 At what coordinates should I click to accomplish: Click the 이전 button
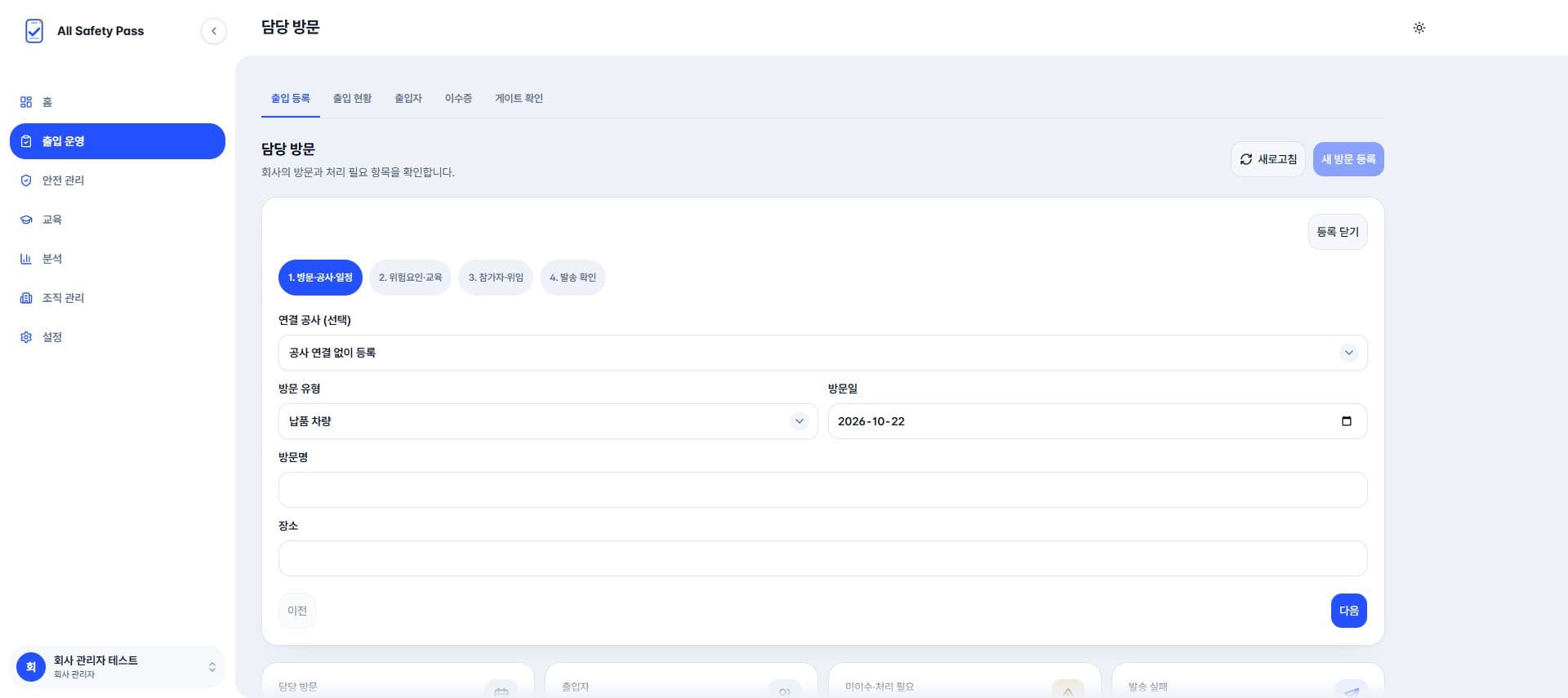pos(297,611)
